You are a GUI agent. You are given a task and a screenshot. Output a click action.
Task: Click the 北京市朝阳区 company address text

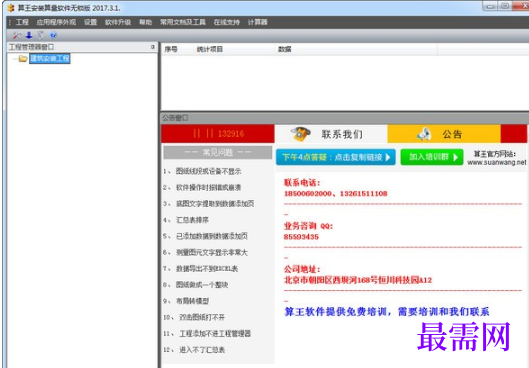coord(358,280)
